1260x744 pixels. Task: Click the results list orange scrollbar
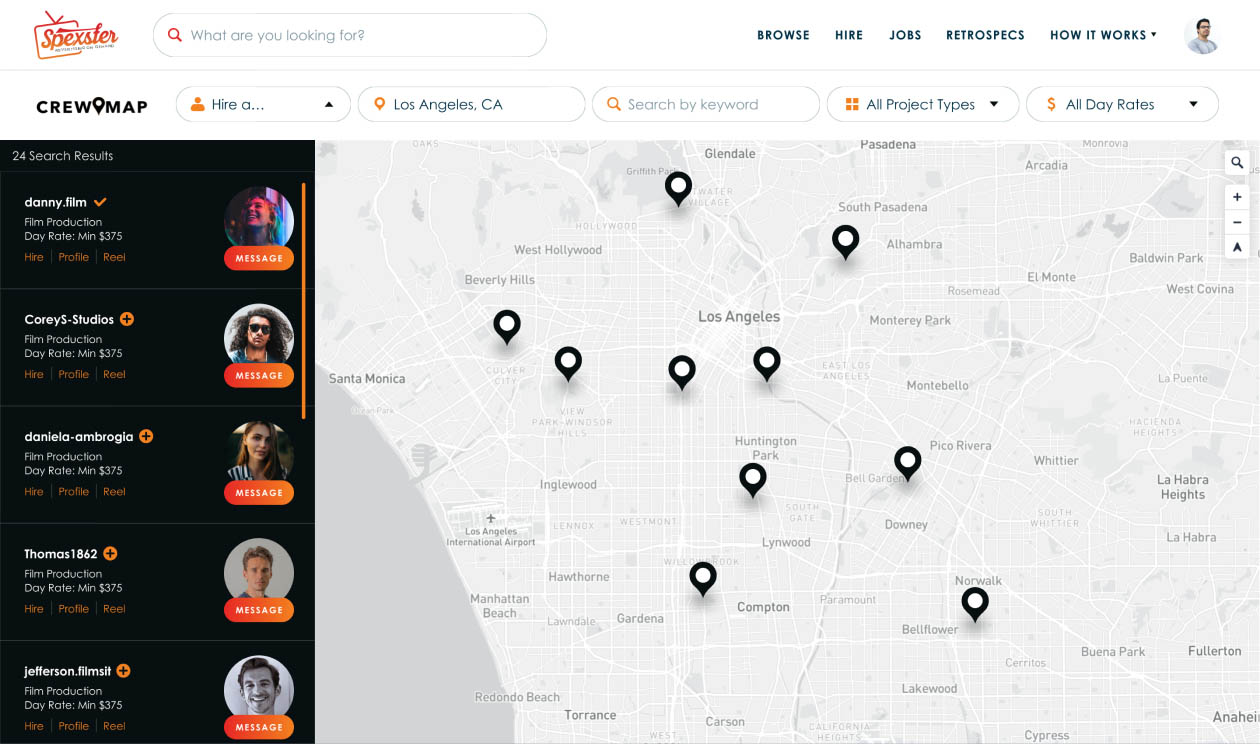pos(303,300)
